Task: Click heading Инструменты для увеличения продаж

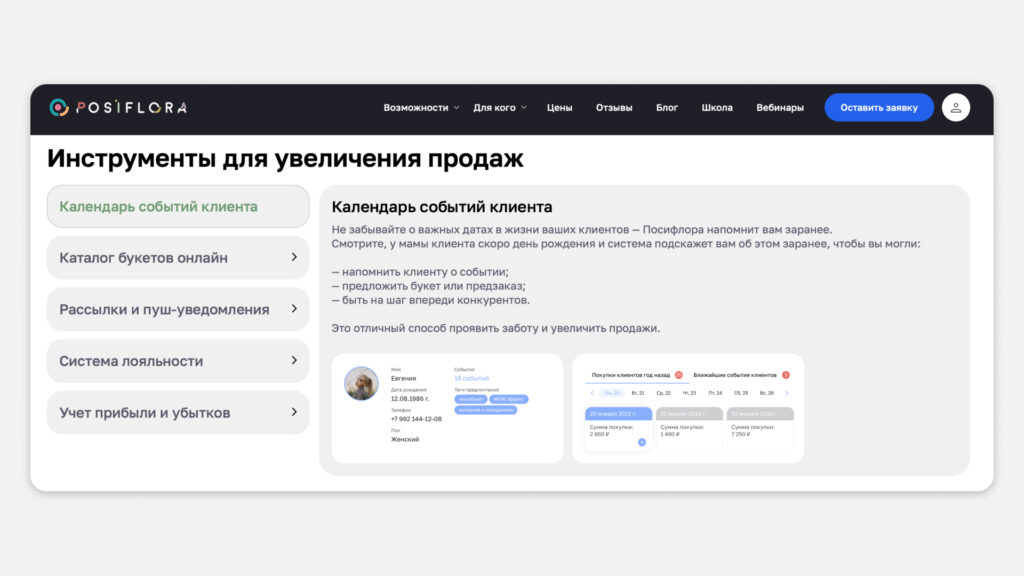Action: [285, 159]
